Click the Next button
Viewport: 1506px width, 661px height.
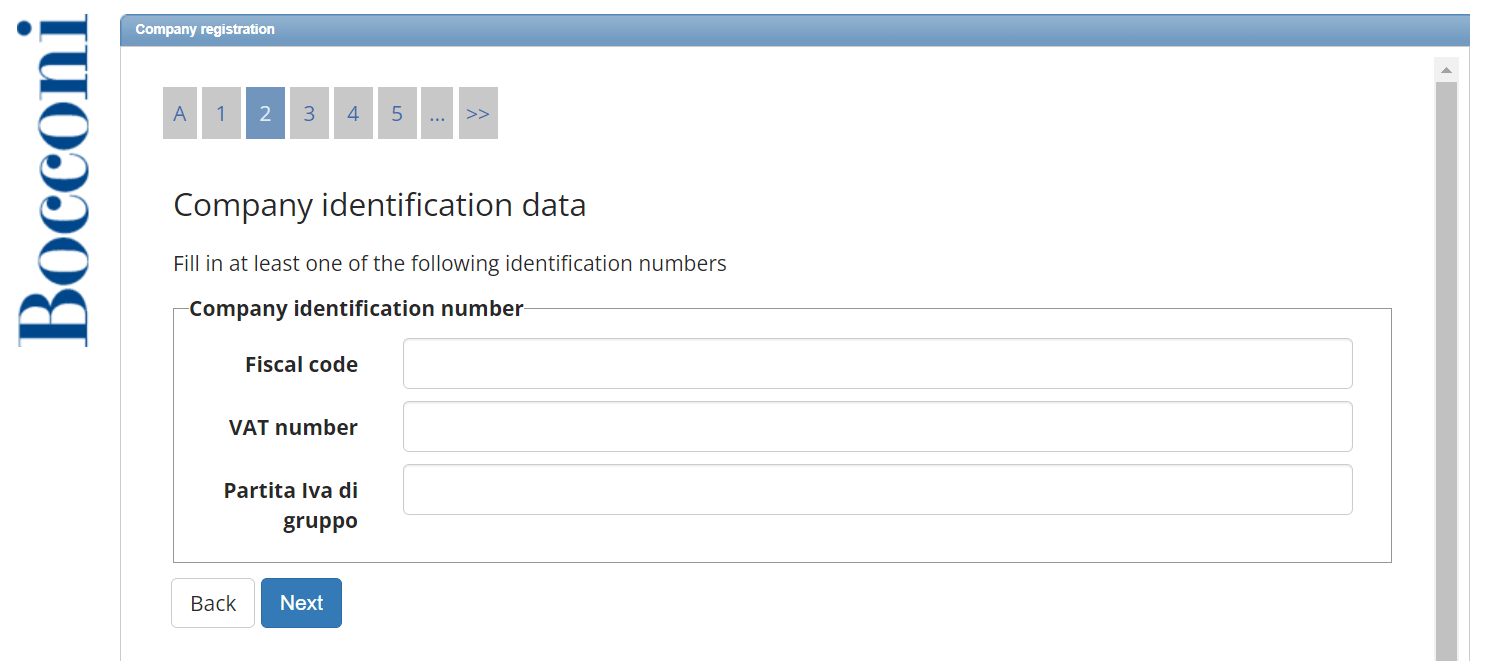coord(301,602)
